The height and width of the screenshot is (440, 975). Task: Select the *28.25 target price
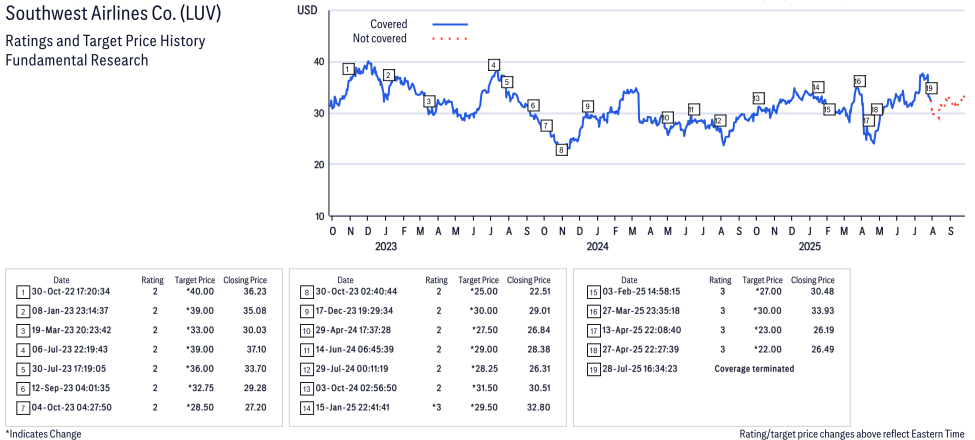[484, 369]
